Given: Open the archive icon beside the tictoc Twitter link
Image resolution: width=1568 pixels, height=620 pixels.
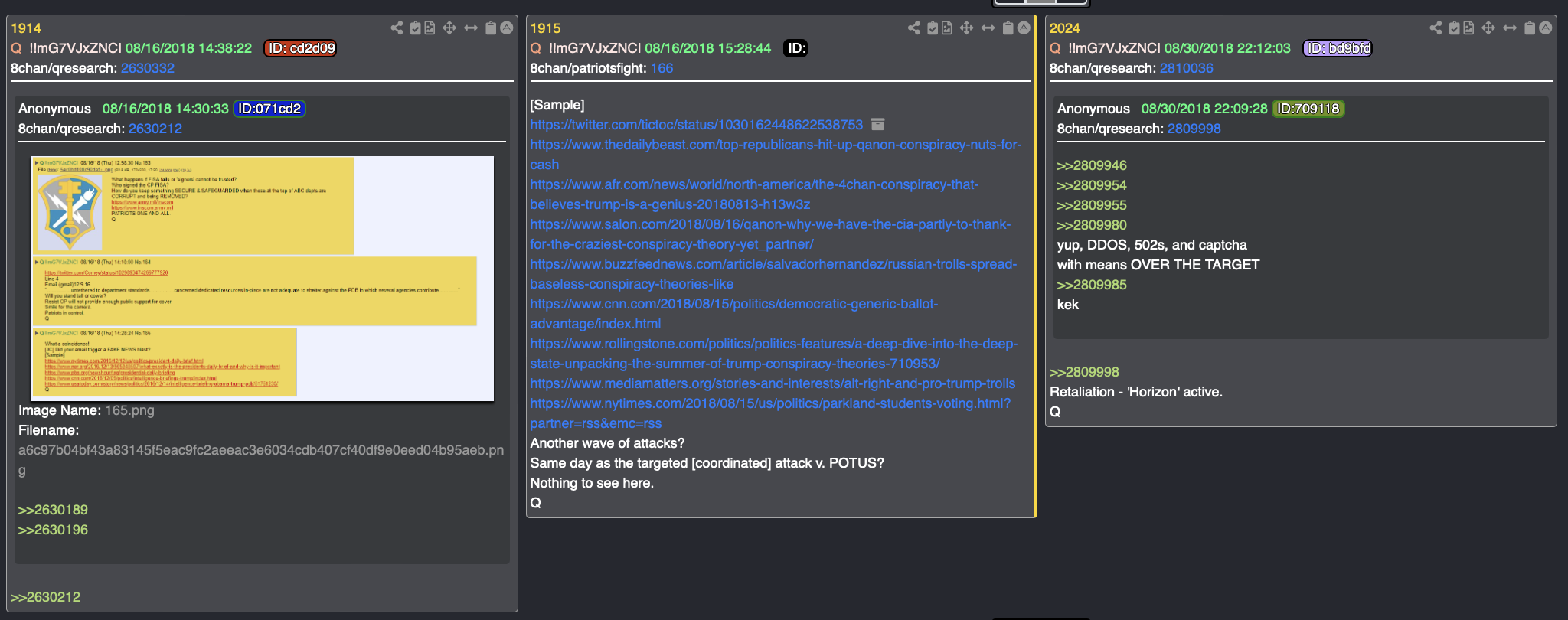Looking at the screenshot, I should click(878, 124).
